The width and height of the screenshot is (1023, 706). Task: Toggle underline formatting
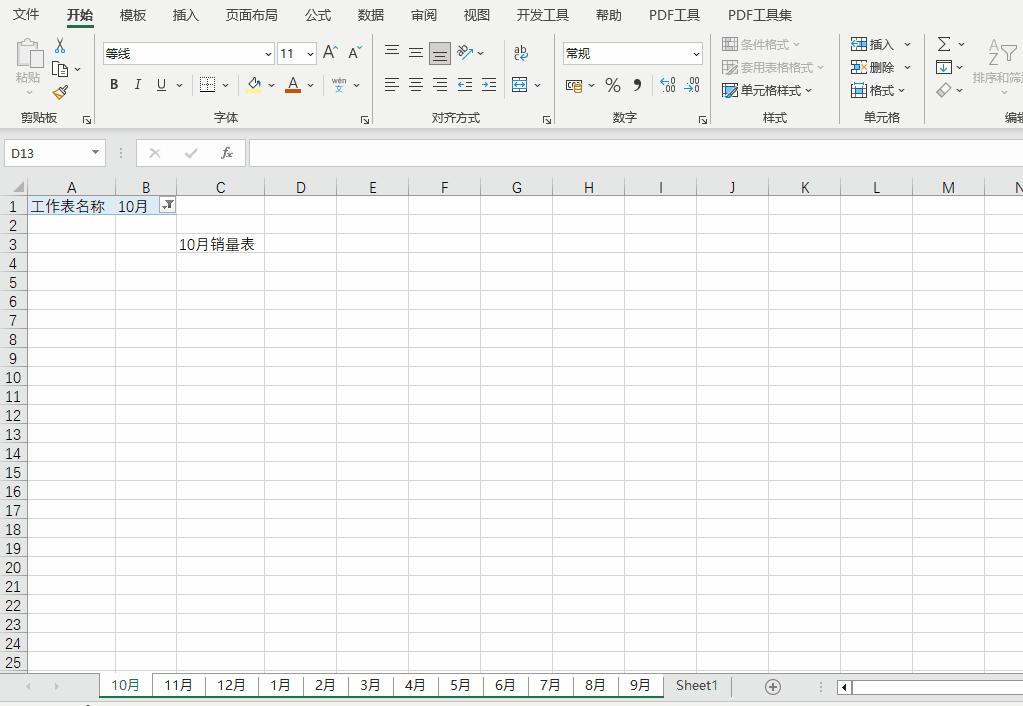(159, 85)
